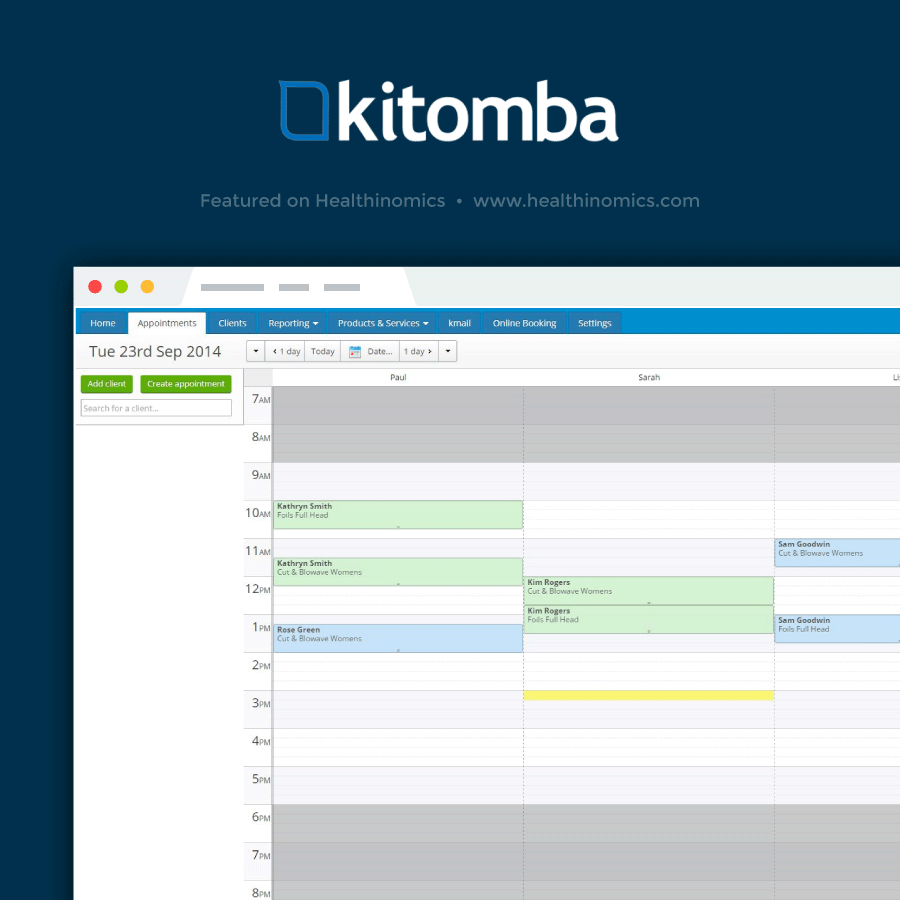
Task: Advance forward with the 1 day button
Action: click(x=417, y=351)
